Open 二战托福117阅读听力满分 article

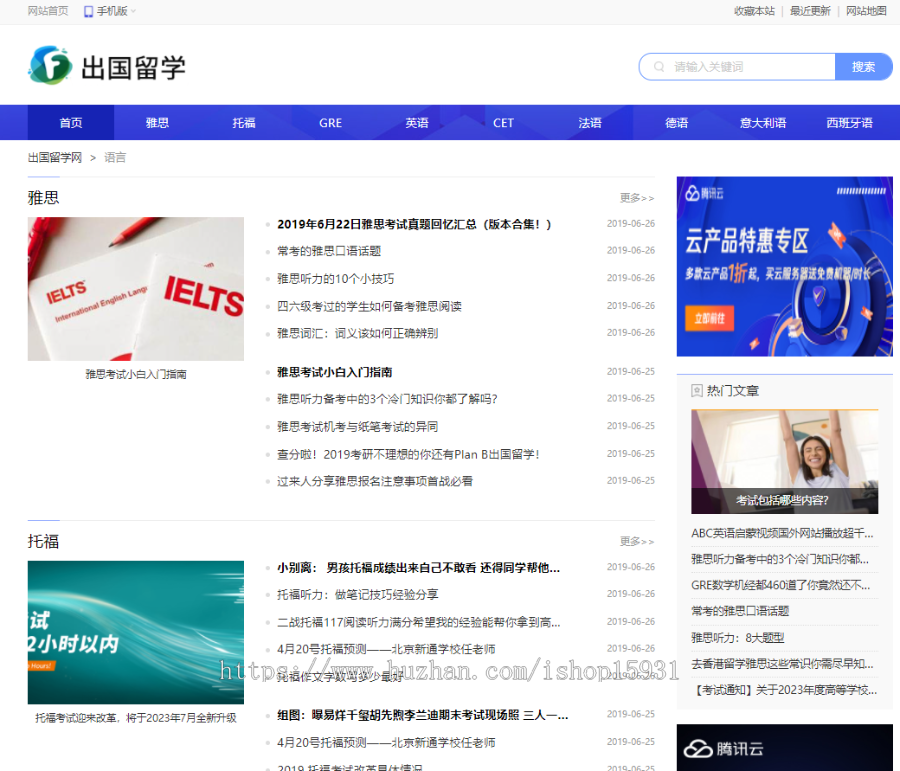coord(418,622)
